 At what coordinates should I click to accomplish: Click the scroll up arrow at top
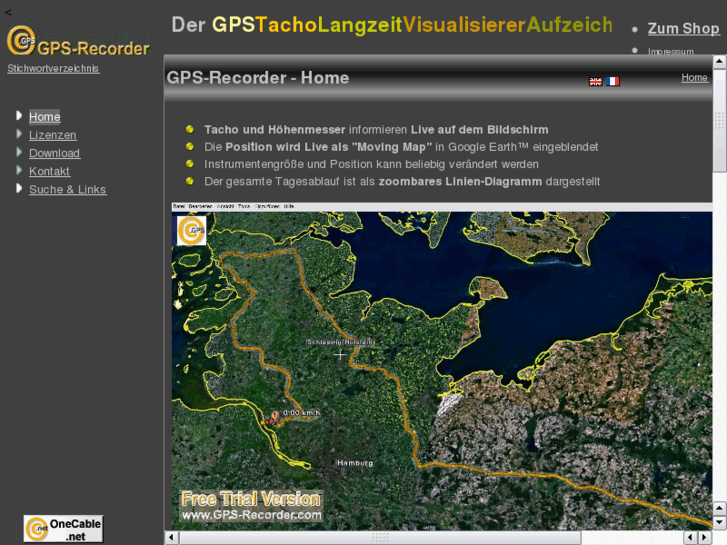(719, 62)
